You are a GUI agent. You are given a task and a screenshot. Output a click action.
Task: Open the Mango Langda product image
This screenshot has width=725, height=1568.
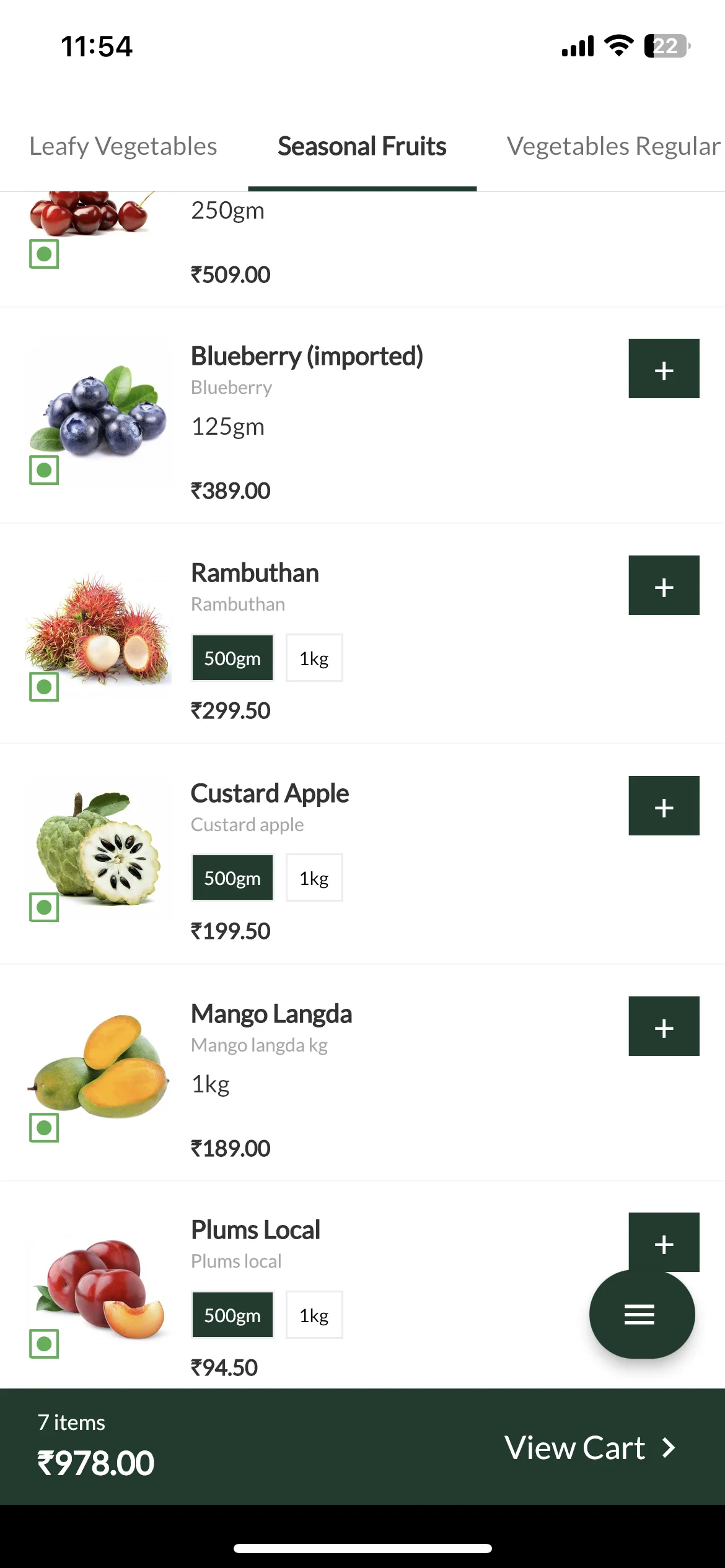coord(98,1064)
